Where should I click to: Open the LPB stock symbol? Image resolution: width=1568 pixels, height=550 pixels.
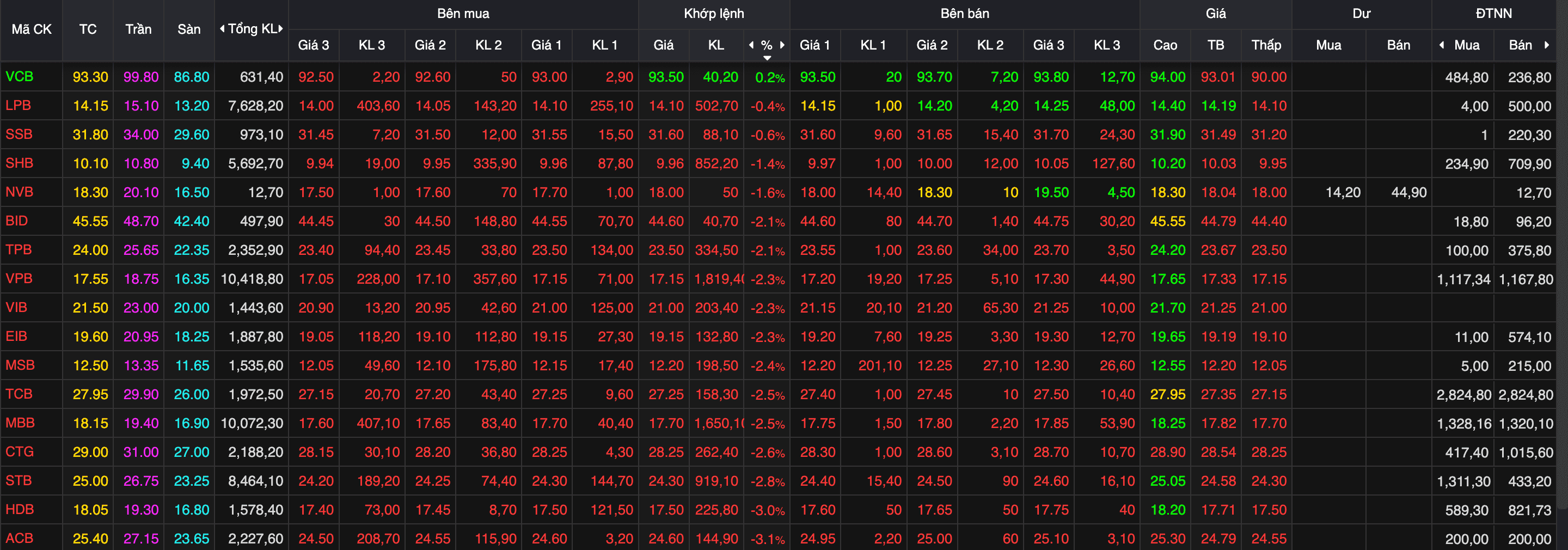pyautogui.click(x=19, y=105)
